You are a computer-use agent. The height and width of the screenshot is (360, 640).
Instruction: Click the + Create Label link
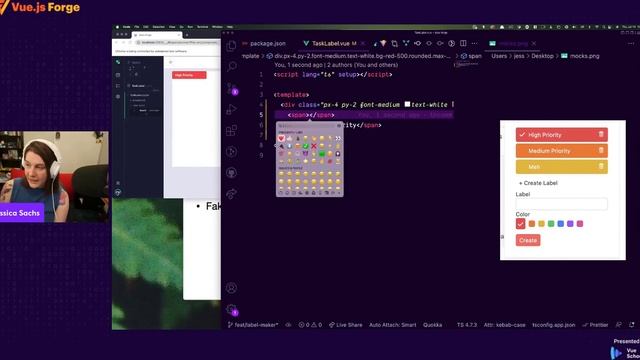point(538,183)
